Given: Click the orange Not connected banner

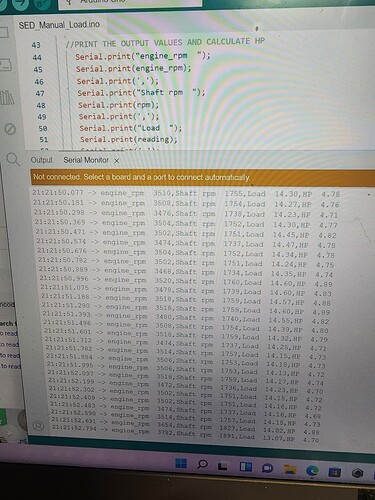Looking at the screenshot, I should 203,177.
